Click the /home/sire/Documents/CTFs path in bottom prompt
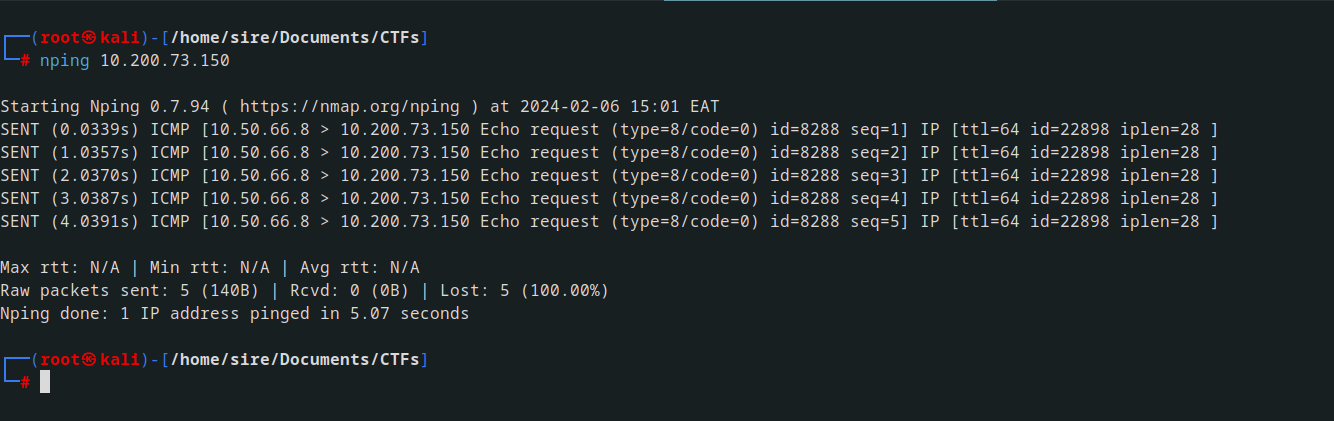This screenshot has width=1334, height=421. [x=295, y=359]
